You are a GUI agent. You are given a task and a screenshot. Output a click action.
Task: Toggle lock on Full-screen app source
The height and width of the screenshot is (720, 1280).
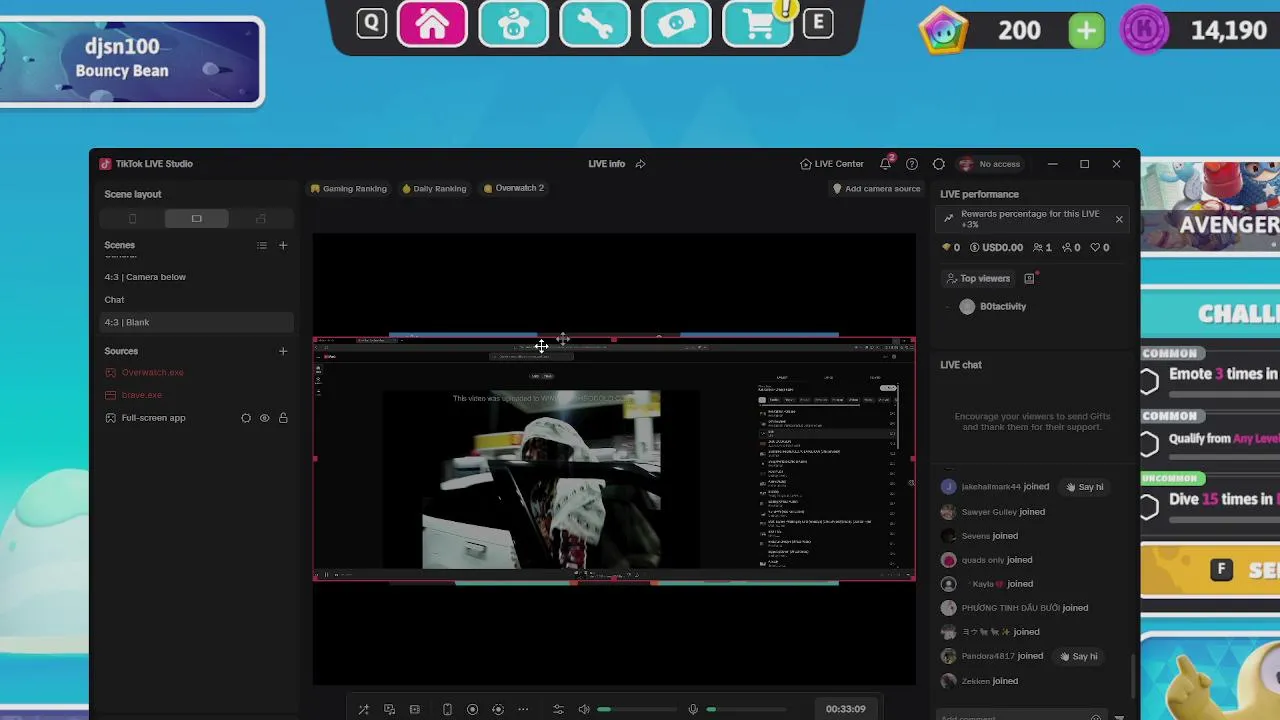coord(283,418)
